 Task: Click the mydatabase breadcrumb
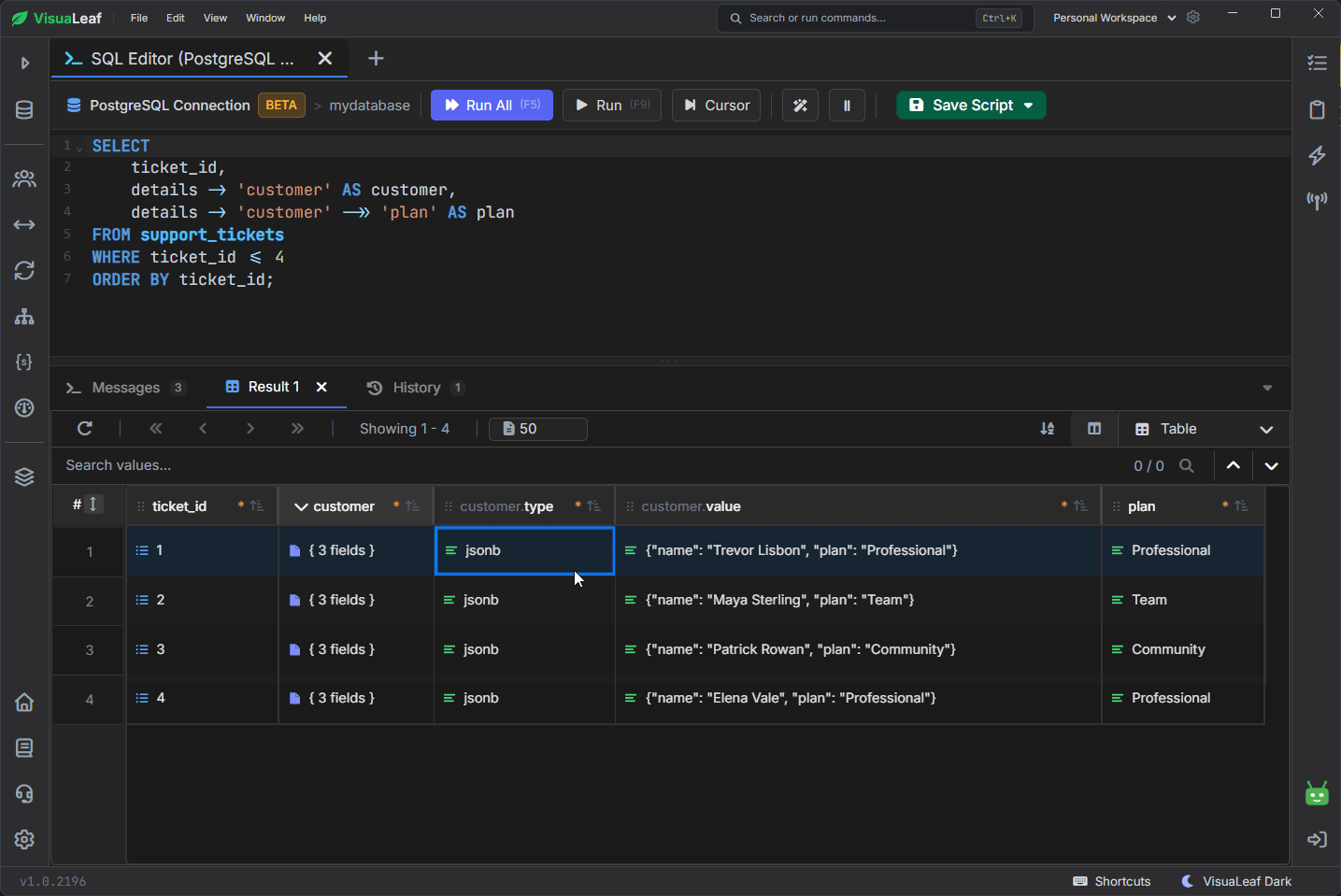[369, 106]
